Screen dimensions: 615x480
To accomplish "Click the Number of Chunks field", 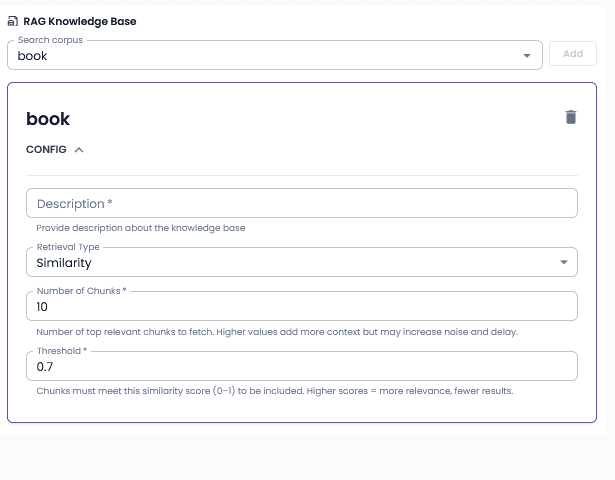I will (302, 306).
